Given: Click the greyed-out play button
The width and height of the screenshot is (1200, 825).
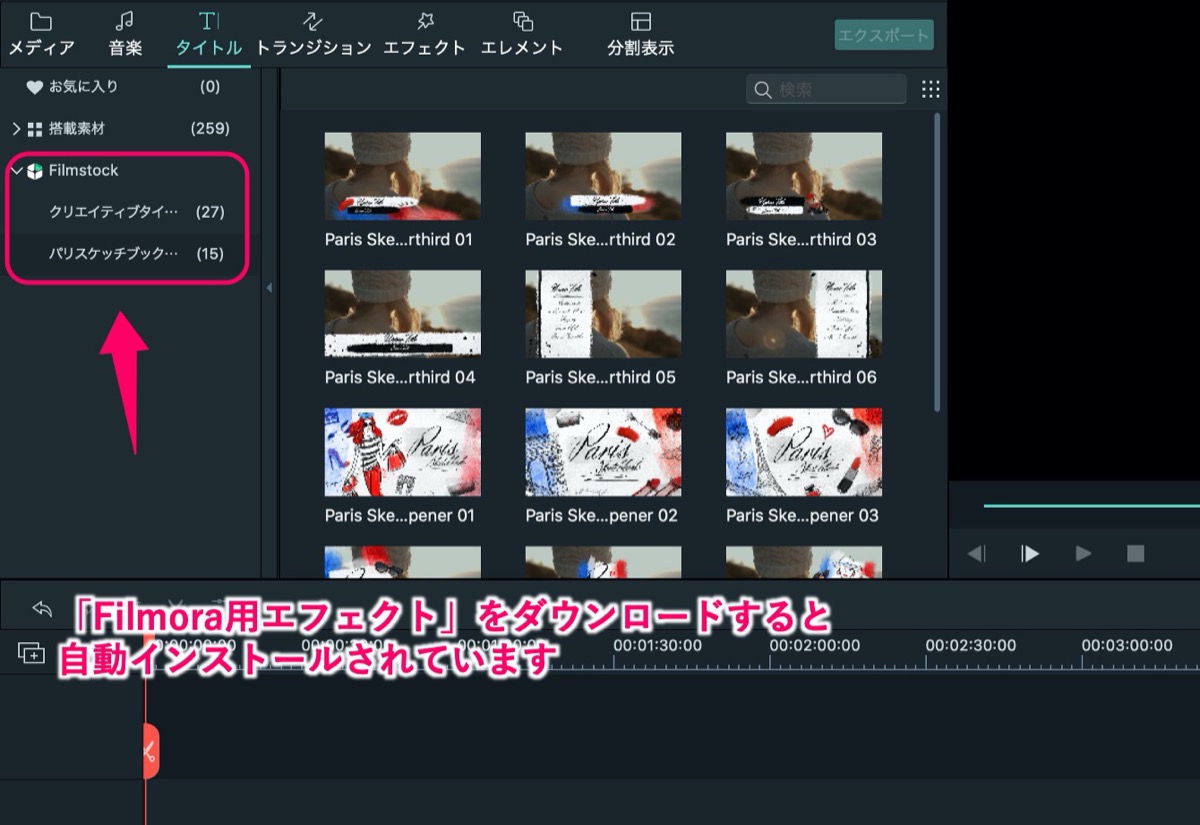Looking at the screenshot, I should [1083, 553].
